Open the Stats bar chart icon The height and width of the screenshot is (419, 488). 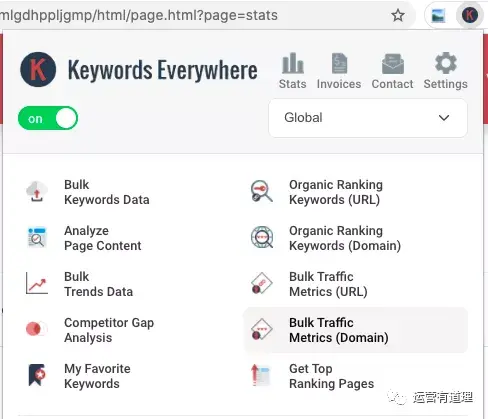[293, 63]
